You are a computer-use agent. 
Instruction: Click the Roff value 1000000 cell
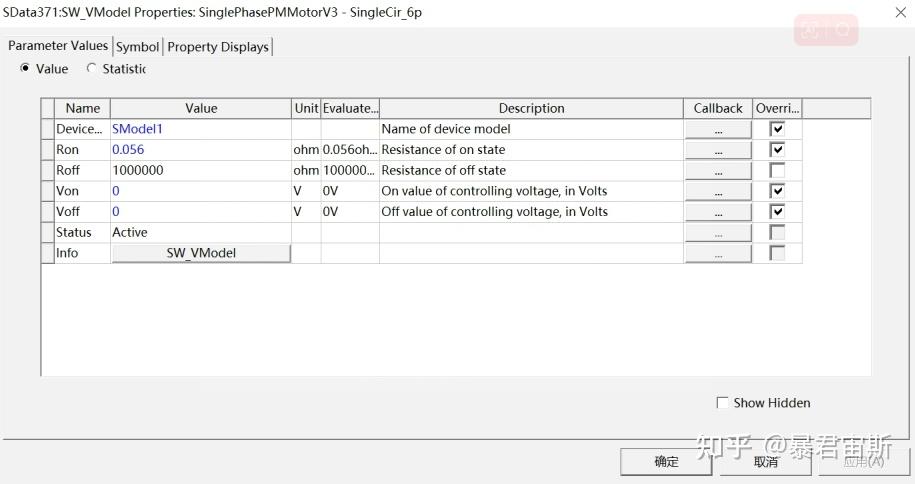point(200,171)
